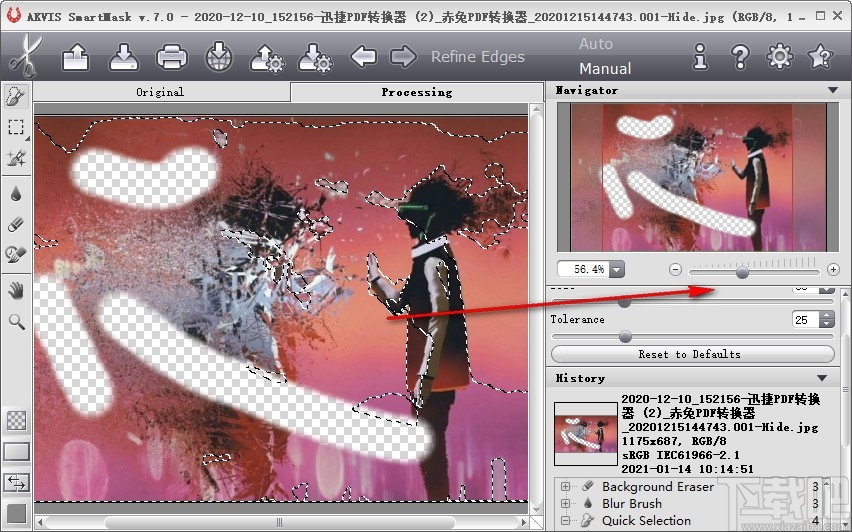The image size is (852, 532).
Task: Select the Quick Selection brush tool
Action: (x=16, y=97)
